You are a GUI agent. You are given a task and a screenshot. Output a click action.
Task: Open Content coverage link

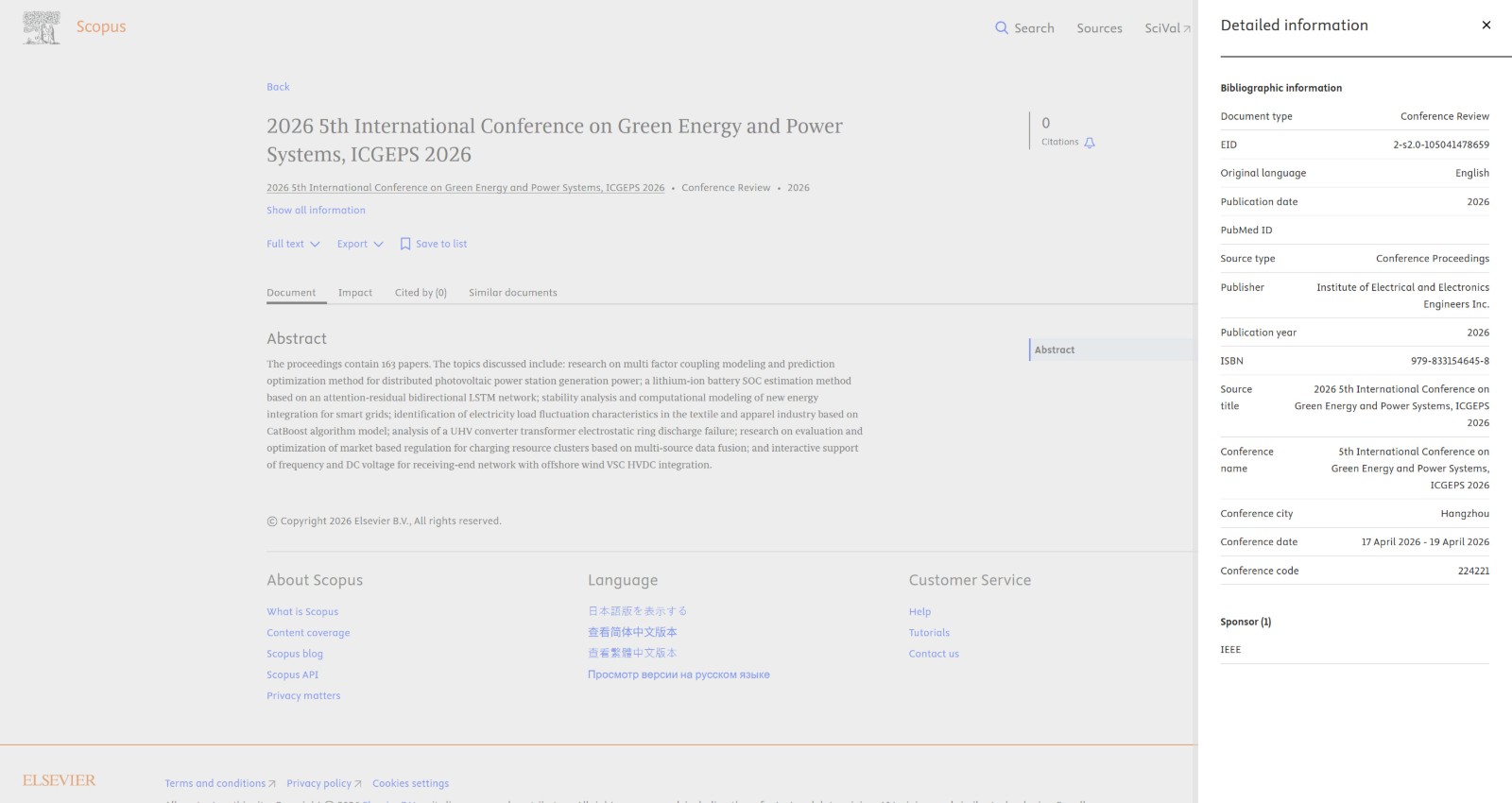coord(308,633)
